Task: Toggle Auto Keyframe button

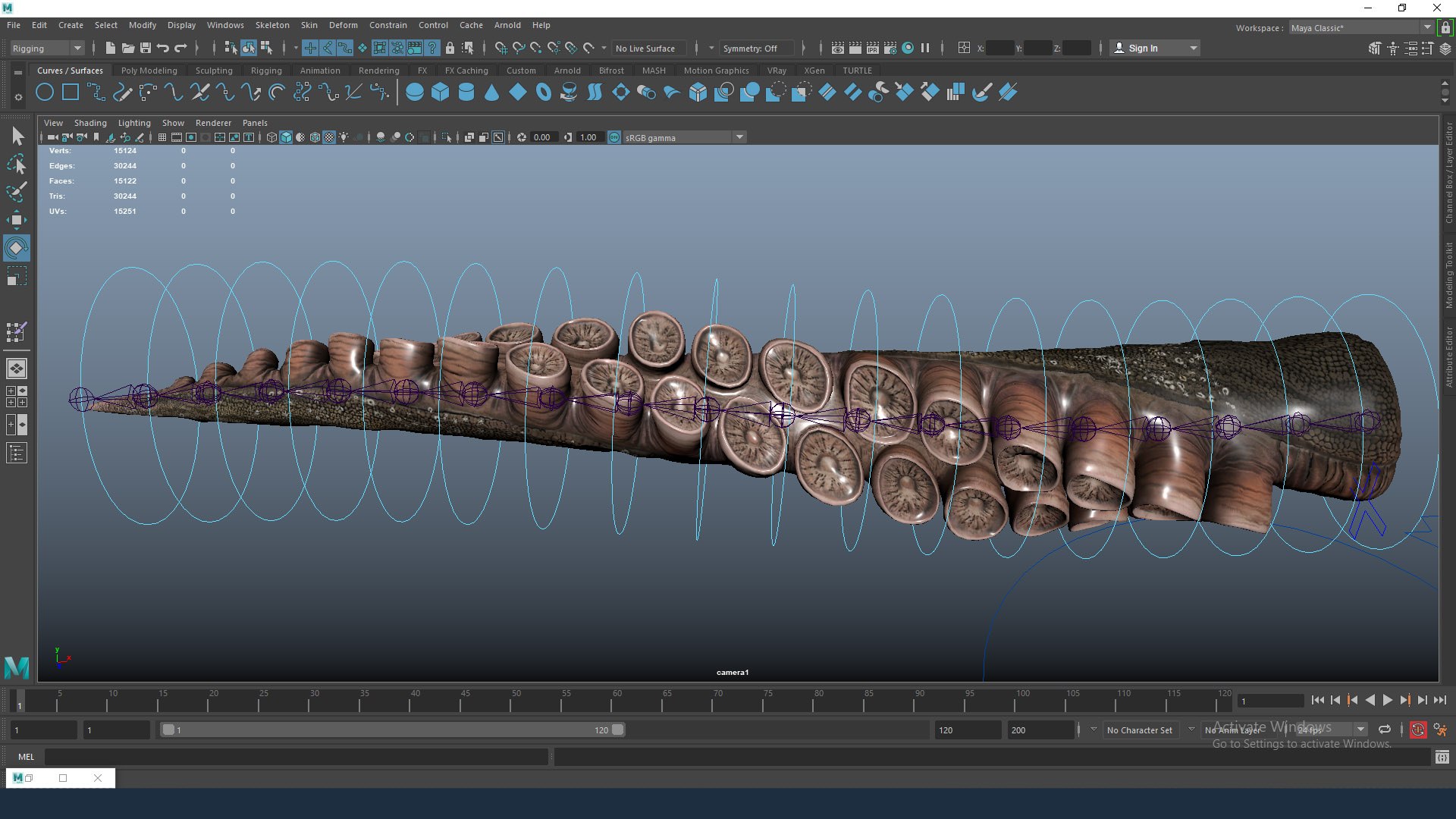Action: (x=1417, y=730)
